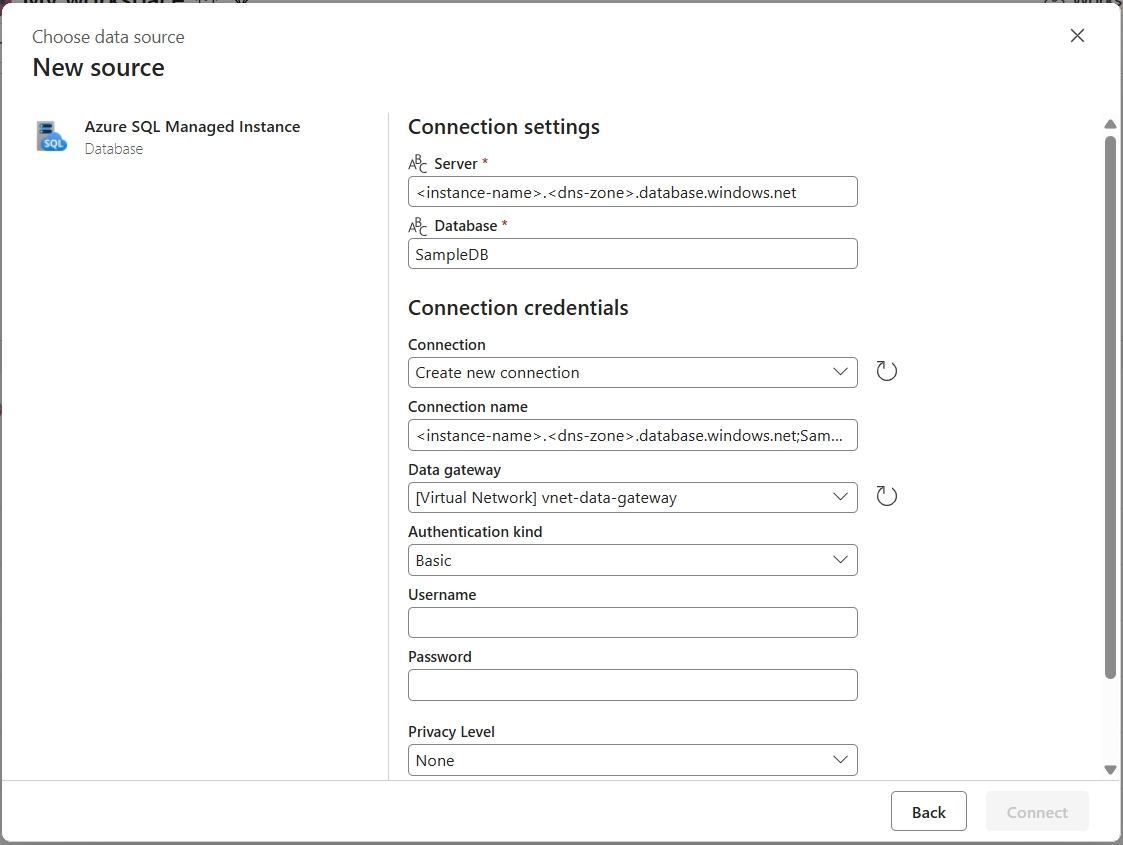Click the Azure SQL Managed Instance database icon
The image size is (1123, 845).
(x=51, y=137)
